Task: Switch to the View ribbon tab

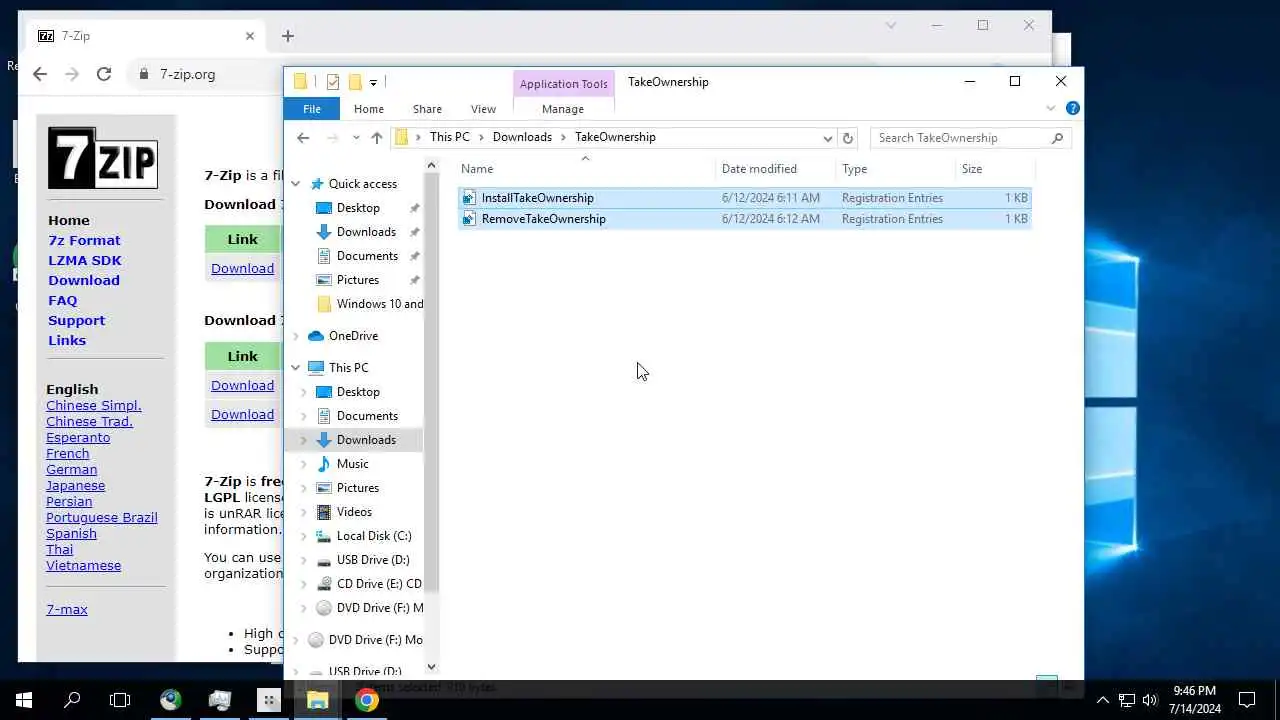Action: click(483, 109)
